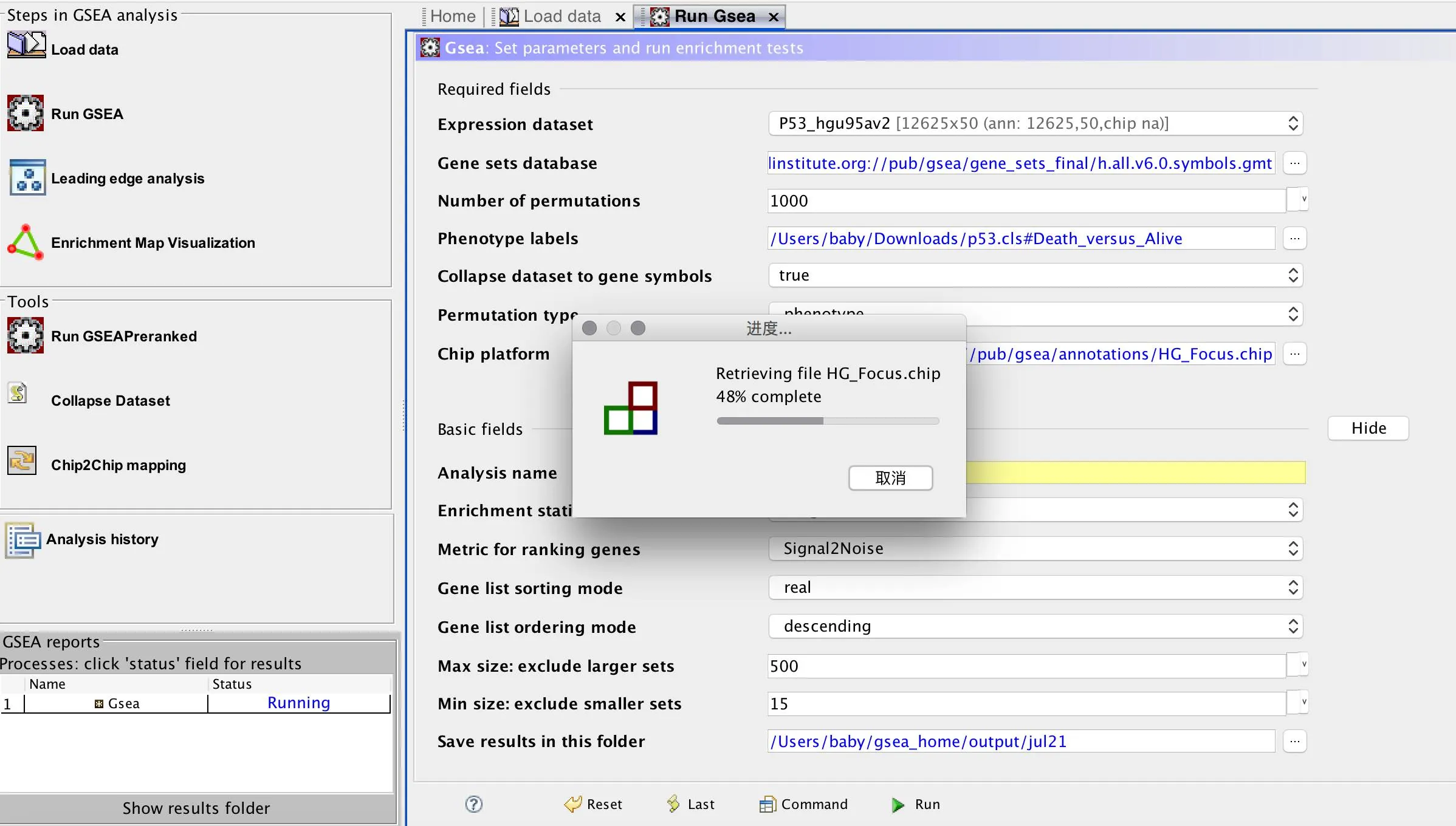
Task: Open the Analysis history list icon
Action: click(23, 539)
